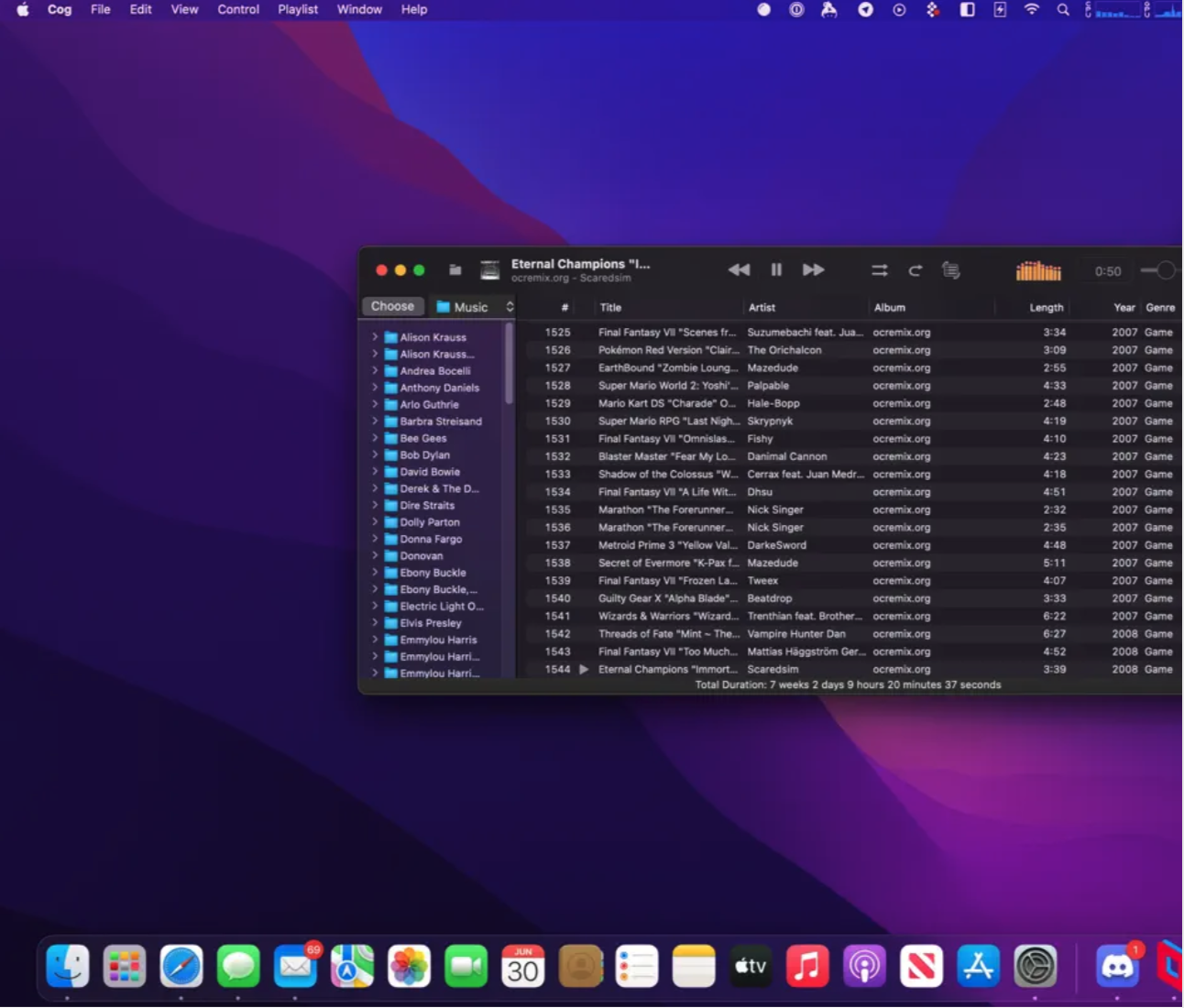Expand the Elvis Presley folder

coord(375,623)
